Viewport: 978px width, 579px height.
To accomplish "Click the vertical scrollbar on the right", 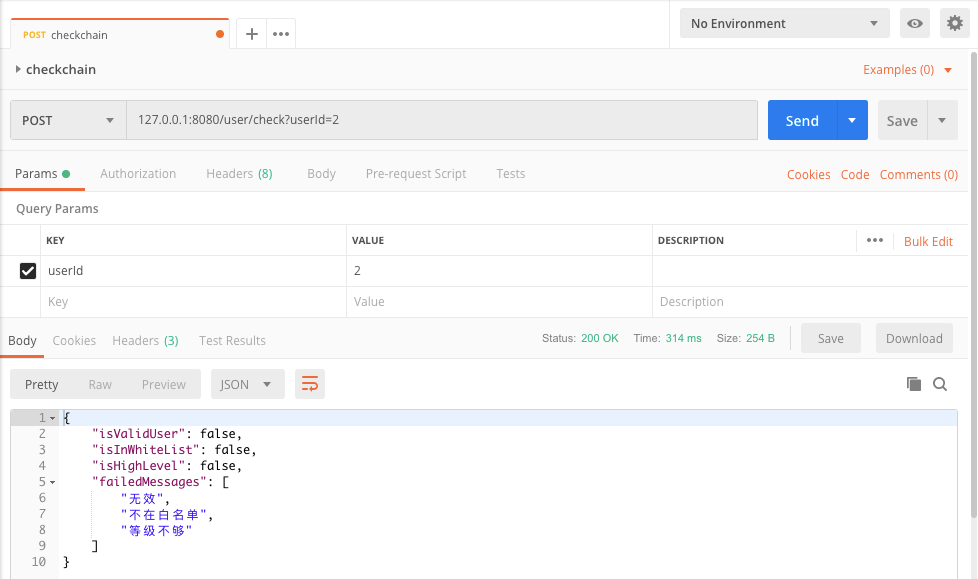I will click(974, 285).
